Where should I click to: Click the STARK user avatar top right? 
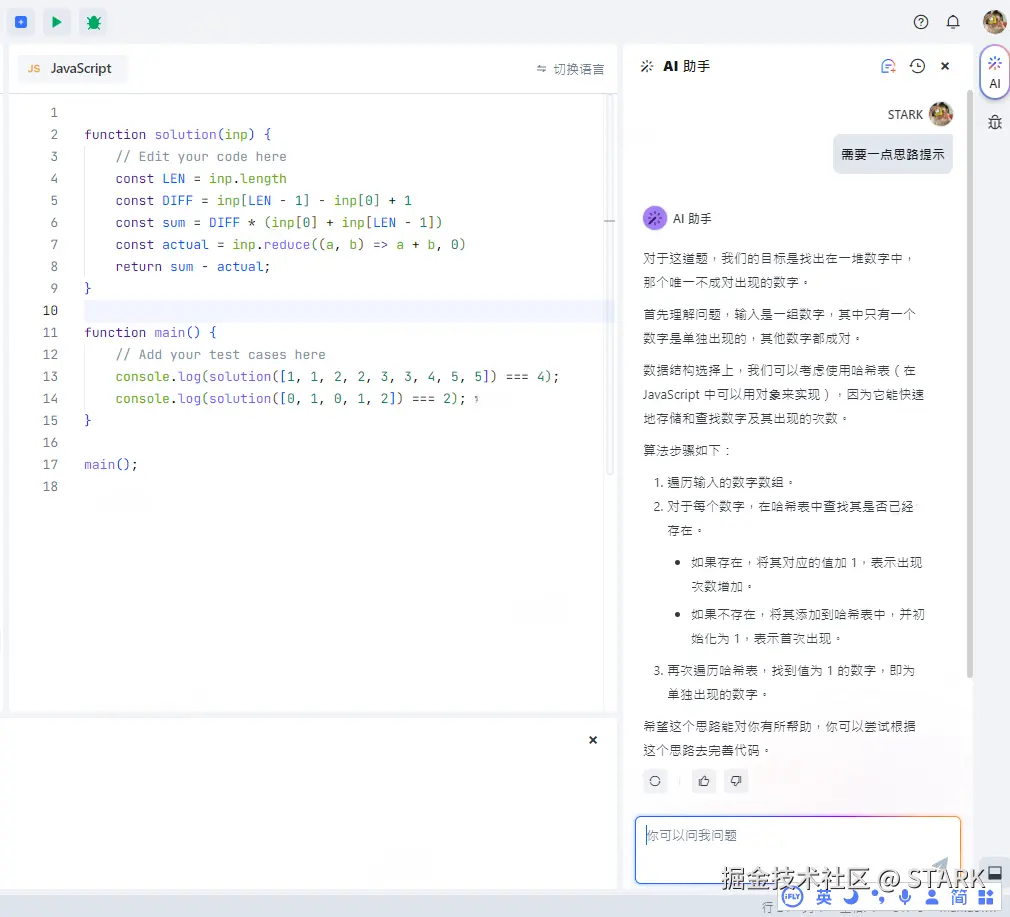[993, 21]
